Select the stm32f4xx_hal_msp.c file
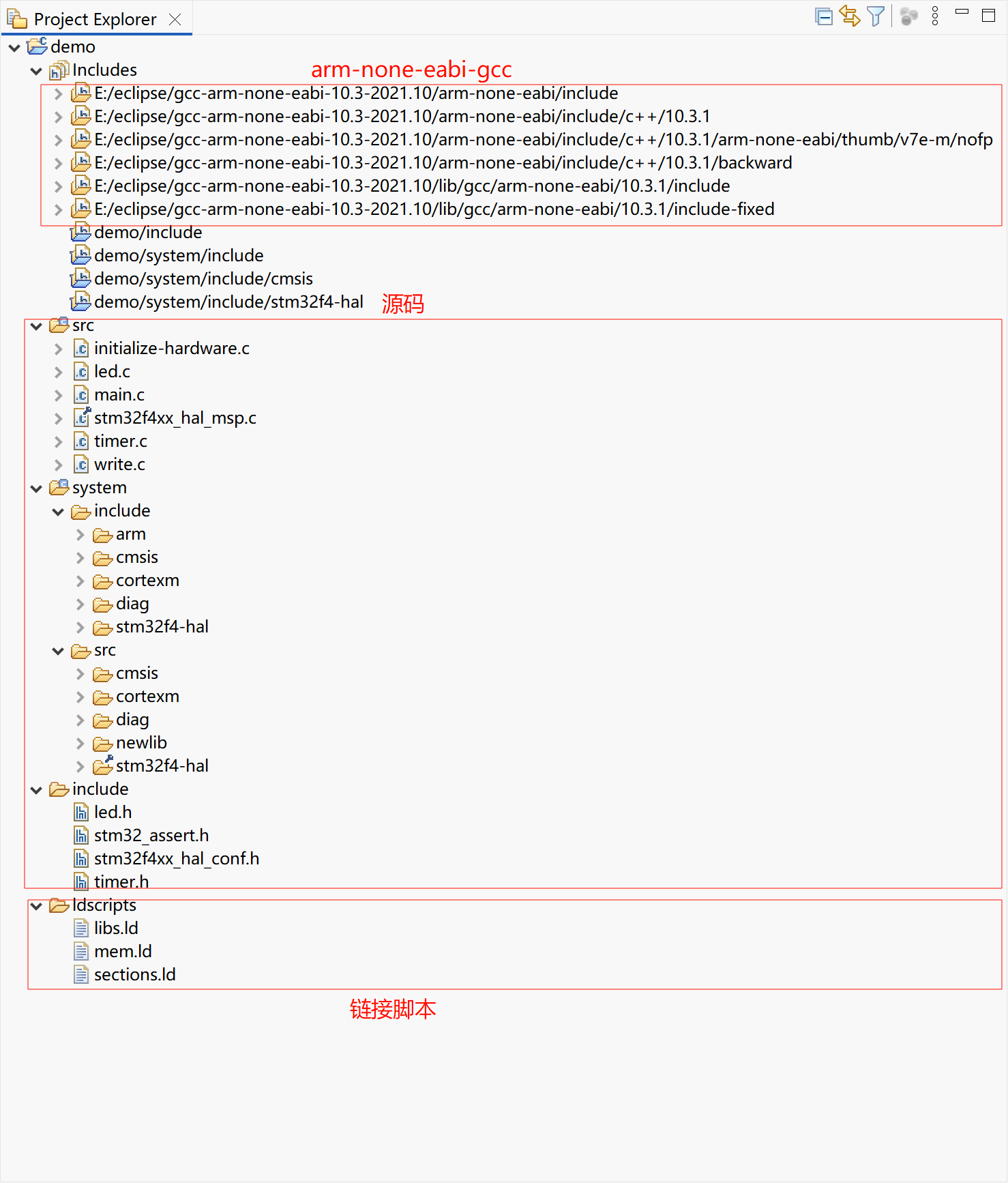 175,418
